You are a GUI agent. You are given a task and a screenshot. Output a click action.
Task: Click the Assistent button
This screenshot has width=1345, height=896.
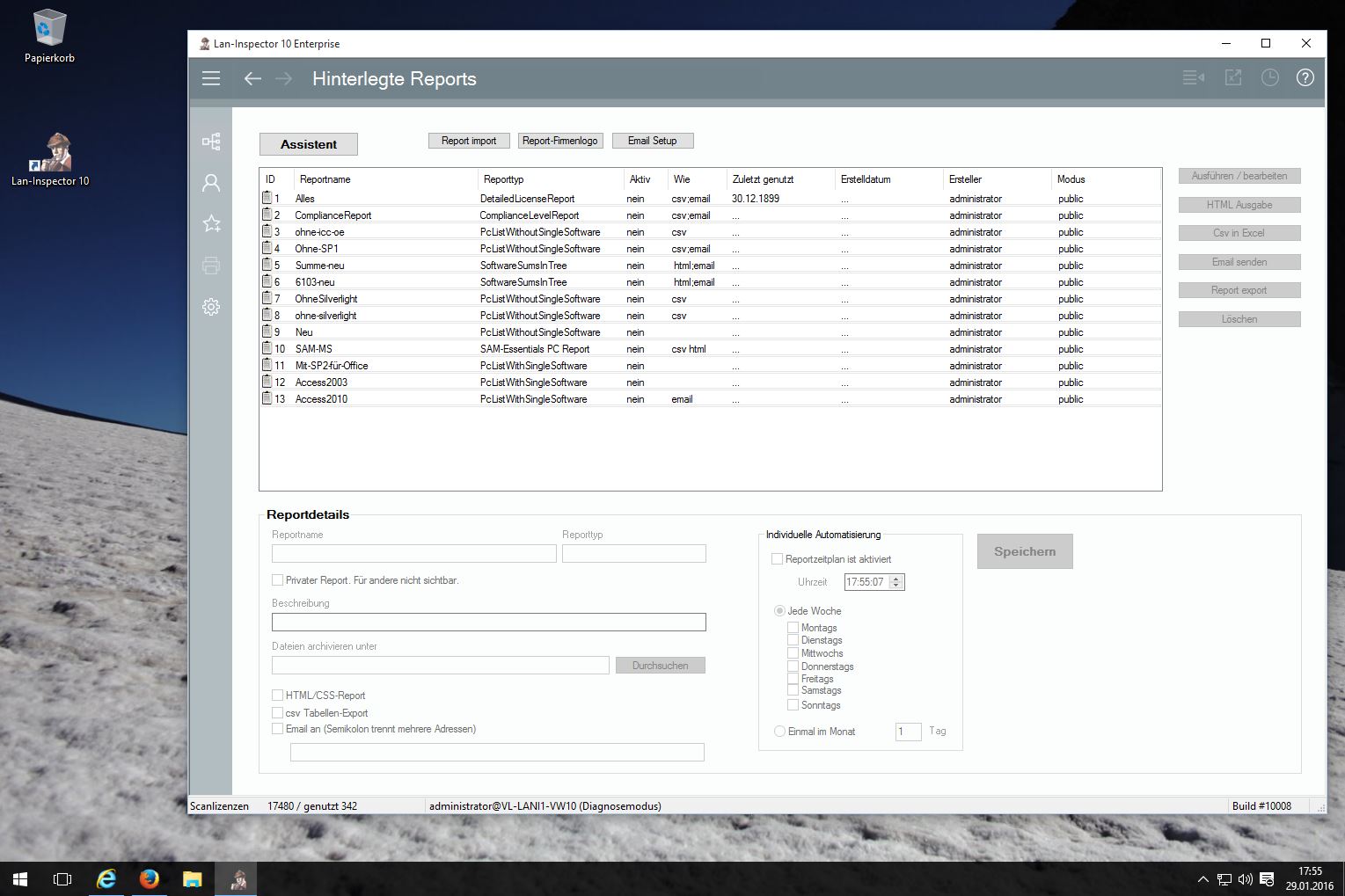(x=309, y=144)
